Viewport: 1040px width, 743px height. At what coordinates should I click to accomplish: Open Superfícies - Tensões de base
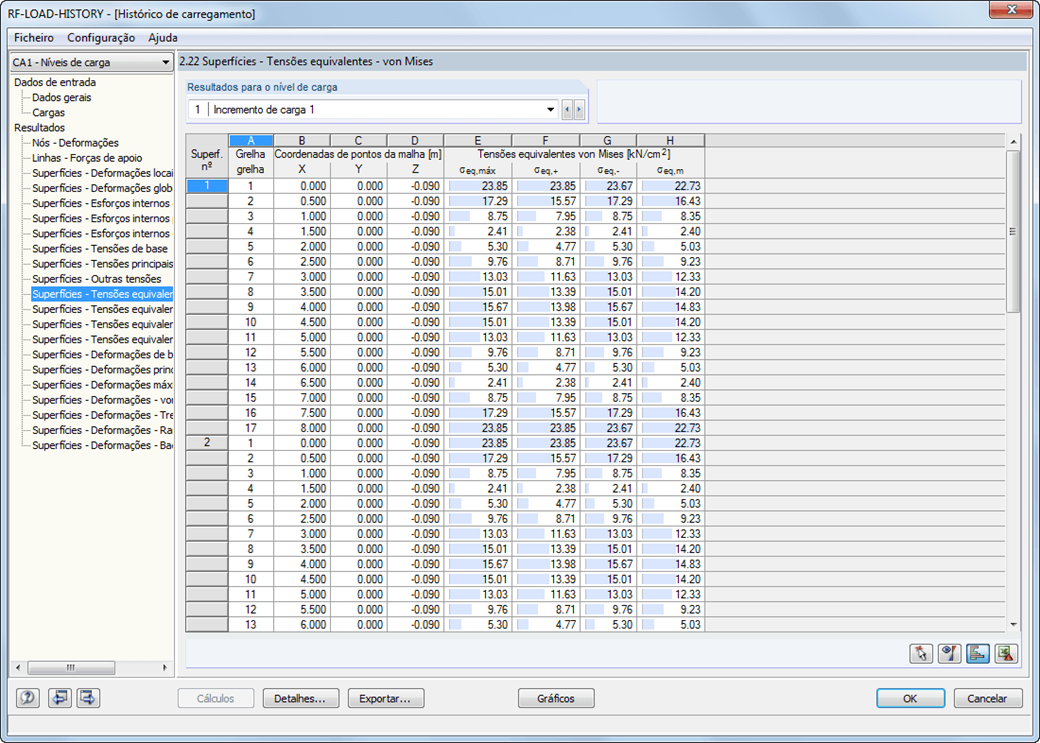pos(99,249)
